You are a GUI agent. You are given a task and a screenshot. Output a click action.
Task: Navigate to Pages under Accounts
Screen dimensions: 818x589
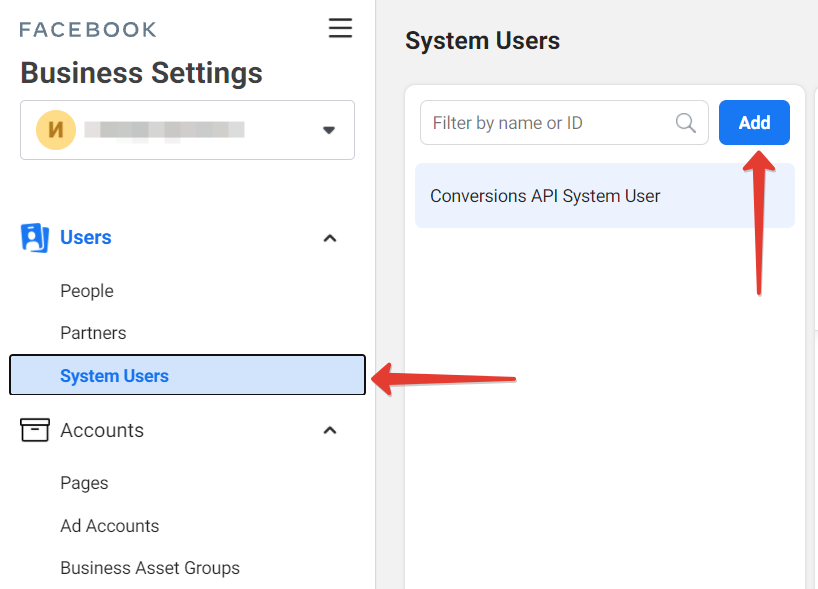click(x=84, y=483)
